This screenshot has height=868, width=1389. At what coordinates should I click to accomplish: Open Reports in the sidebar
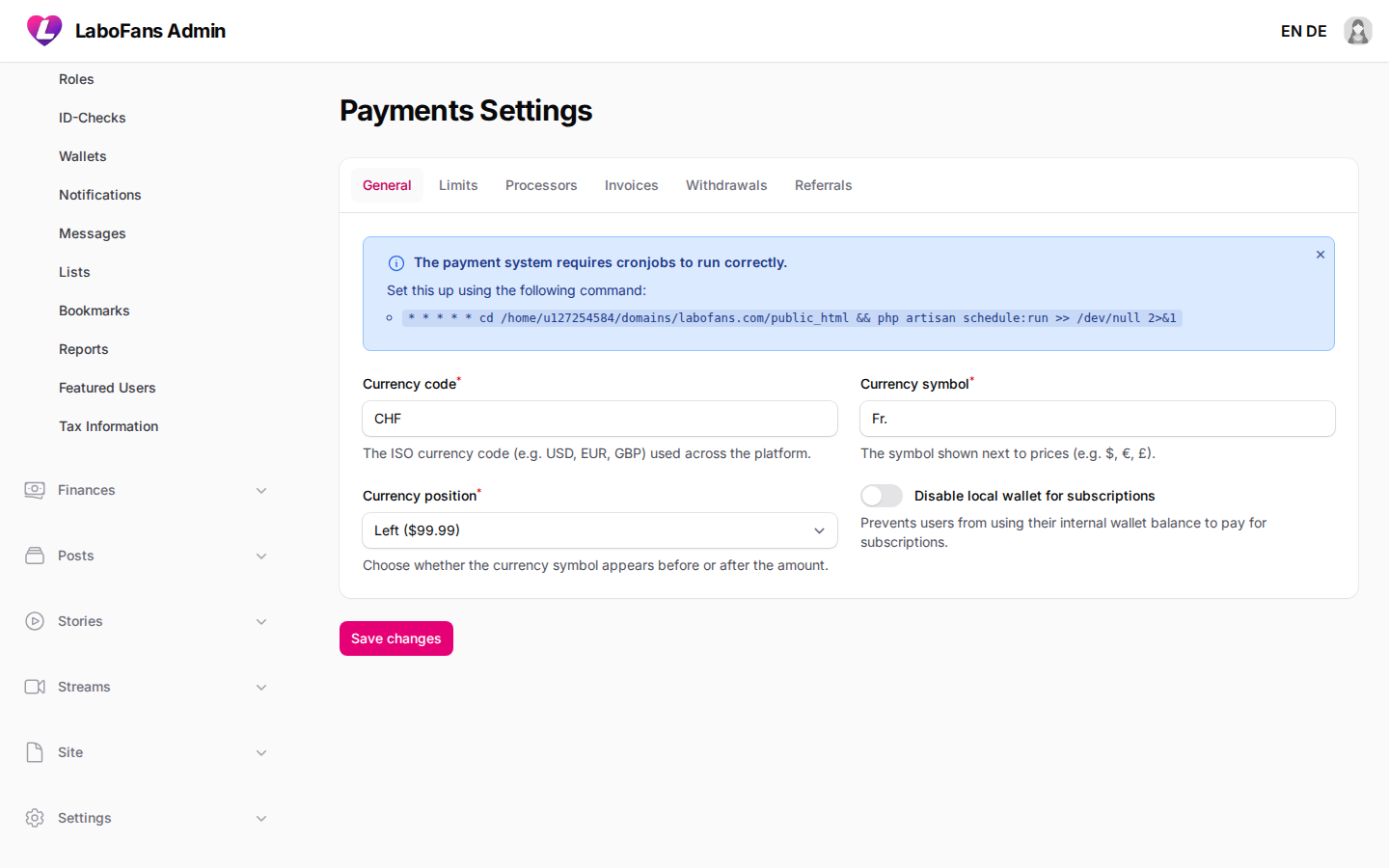tap(84, 349)
